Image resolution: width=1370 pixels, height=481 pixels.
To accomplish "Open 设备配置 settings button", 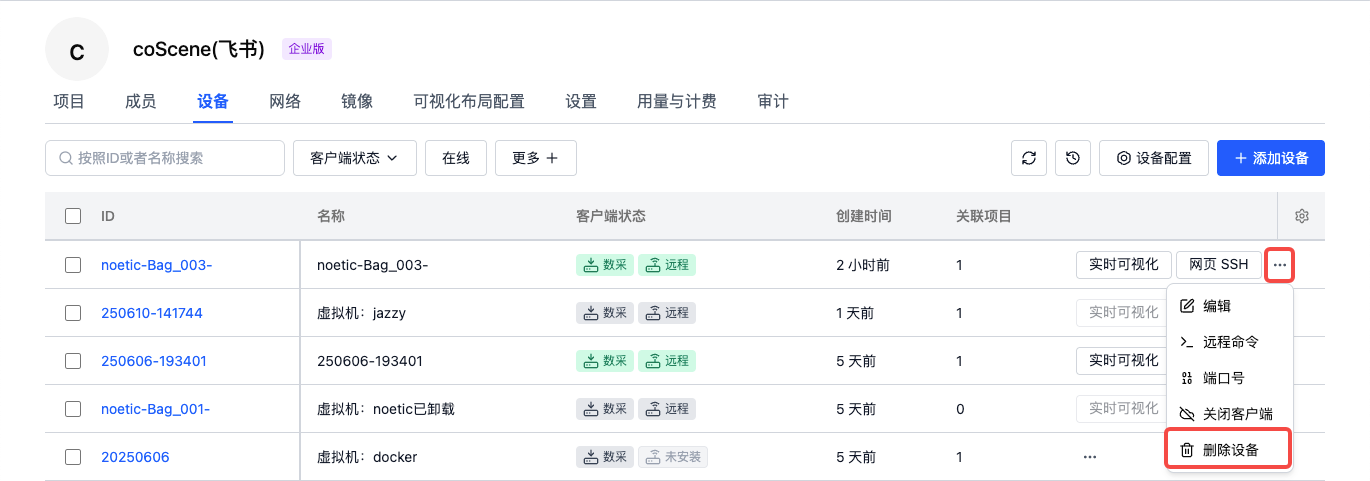I will (x=1154, y=158).
